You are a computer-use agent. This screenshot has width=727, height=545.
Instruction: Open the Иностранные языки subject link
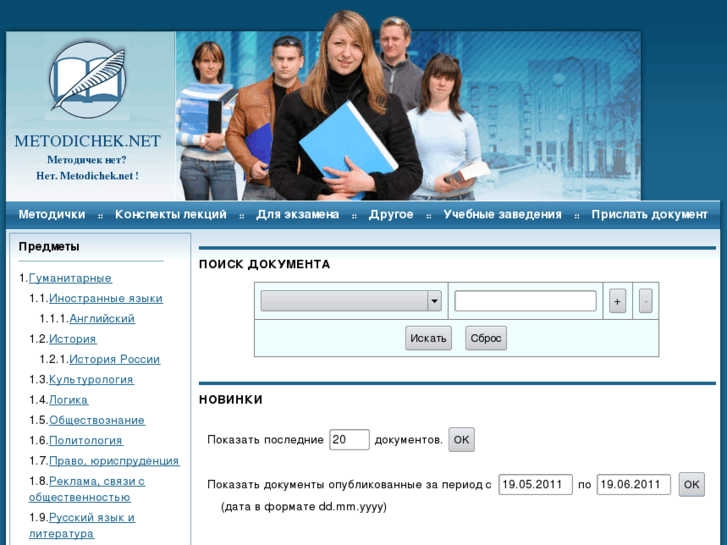pyautogui.click(x=106, y=298)
